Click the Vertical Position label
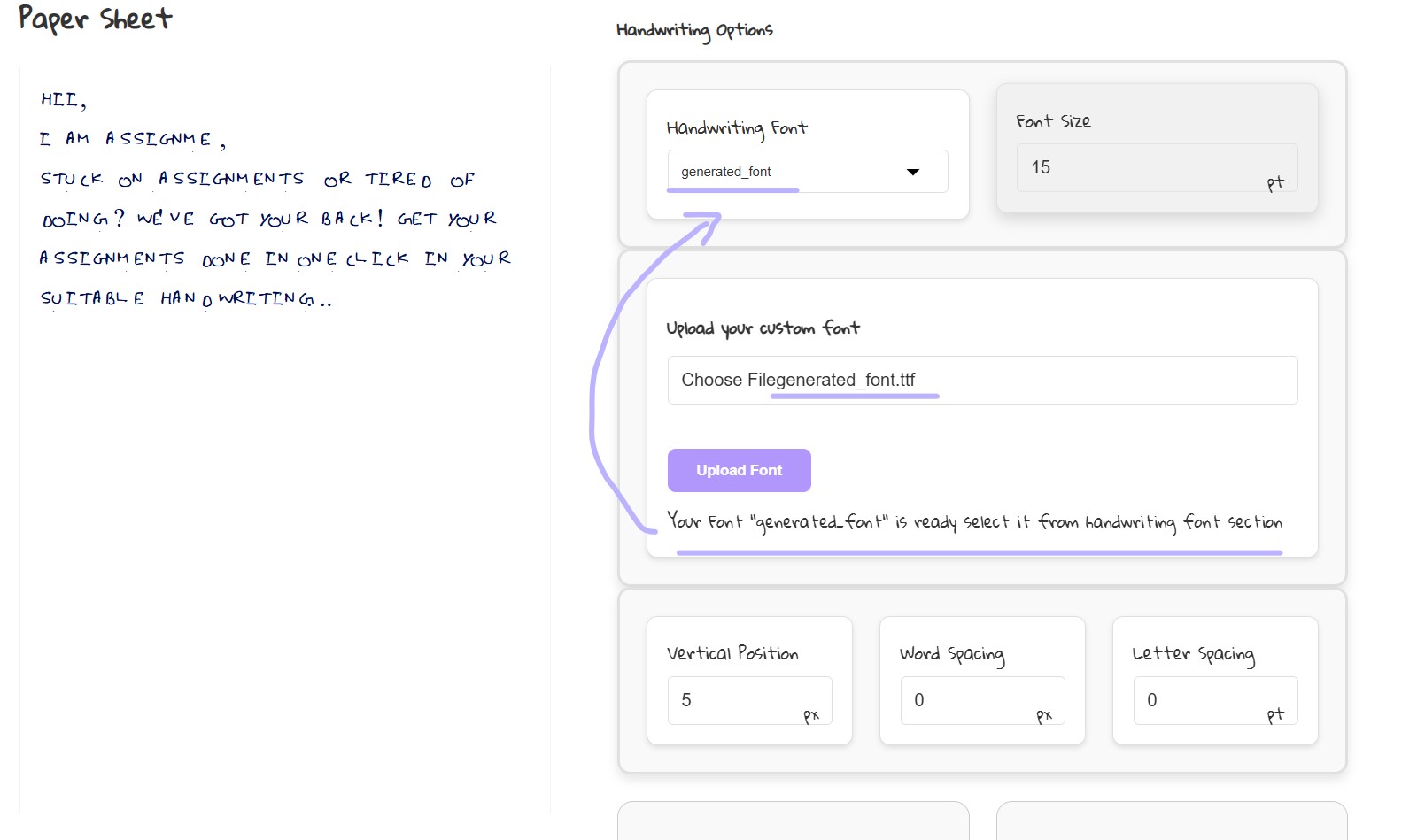This screenshot has width=1425, height=840. (732, 653)
